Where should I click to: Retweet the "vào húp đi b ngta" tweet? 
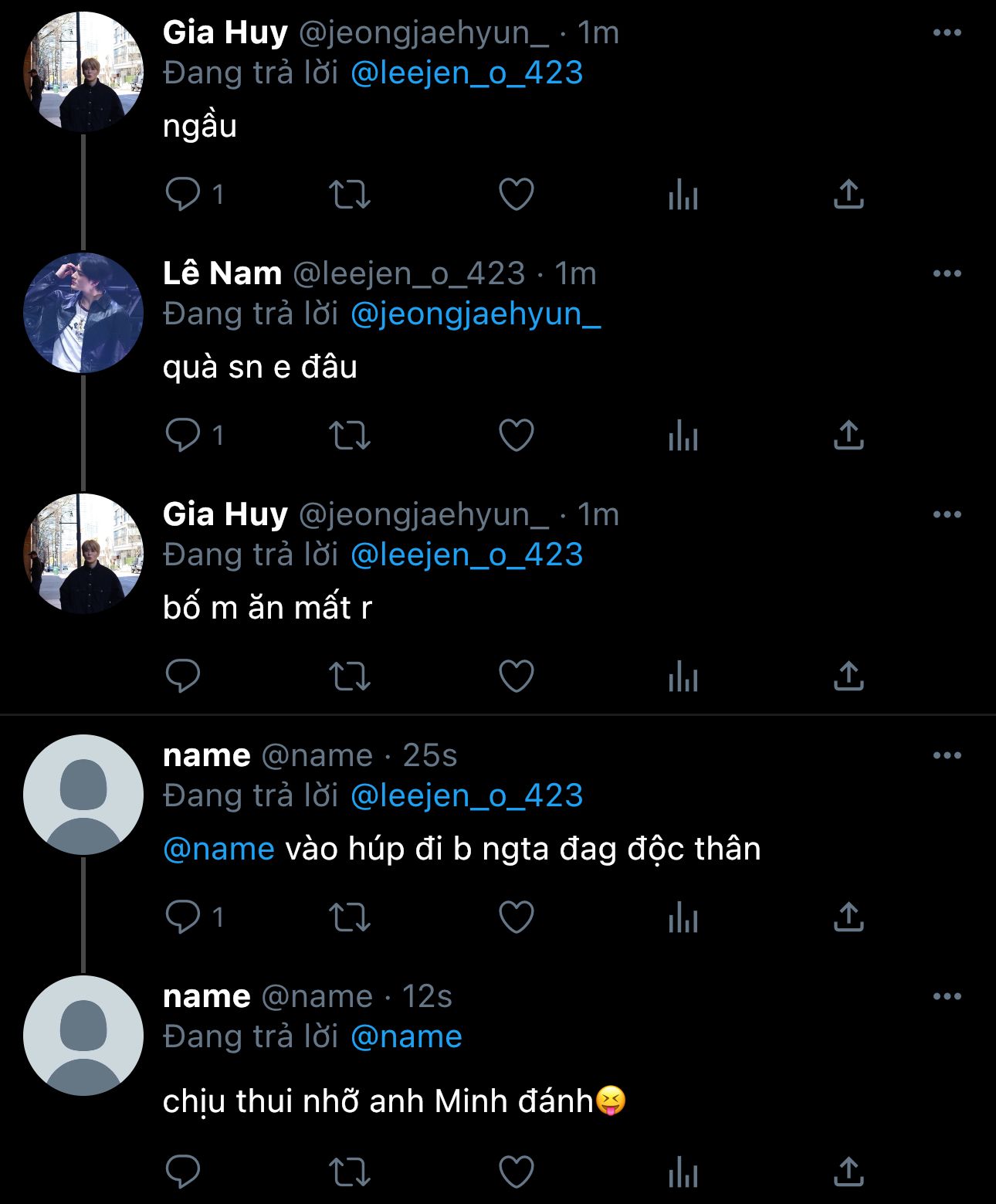coord(350,917)
